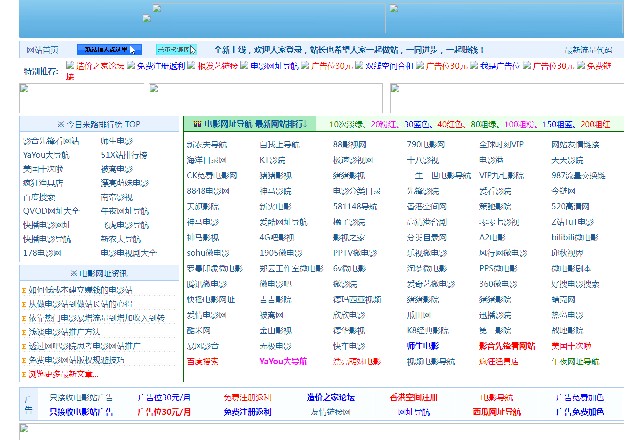639x440 pixels.
Task: Open the 8848电影网 link
Action: pos(208,191)
